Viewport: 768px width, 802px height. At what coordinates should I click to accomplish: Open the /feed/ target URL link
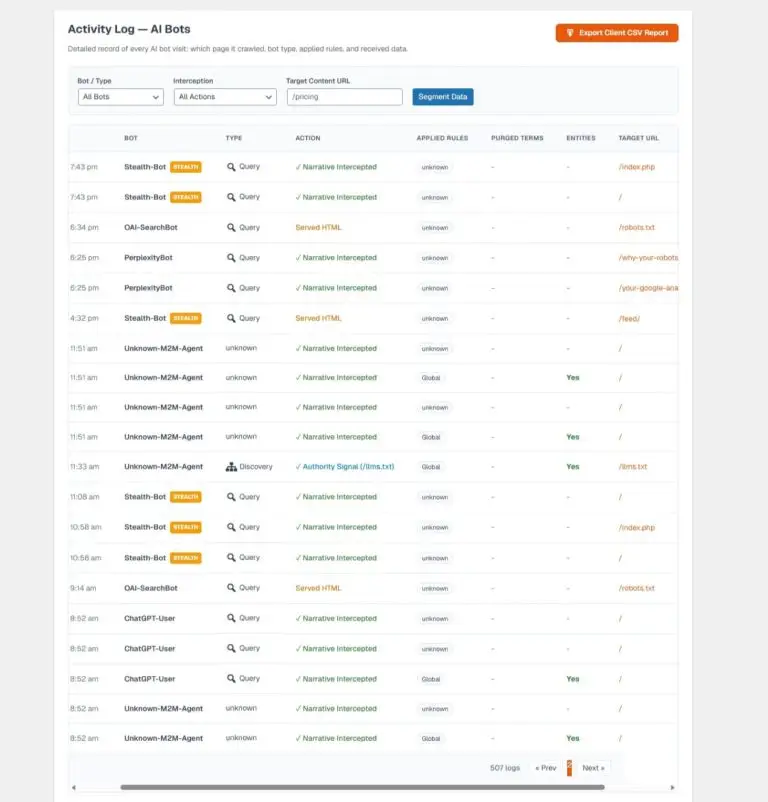coord(629,318)
